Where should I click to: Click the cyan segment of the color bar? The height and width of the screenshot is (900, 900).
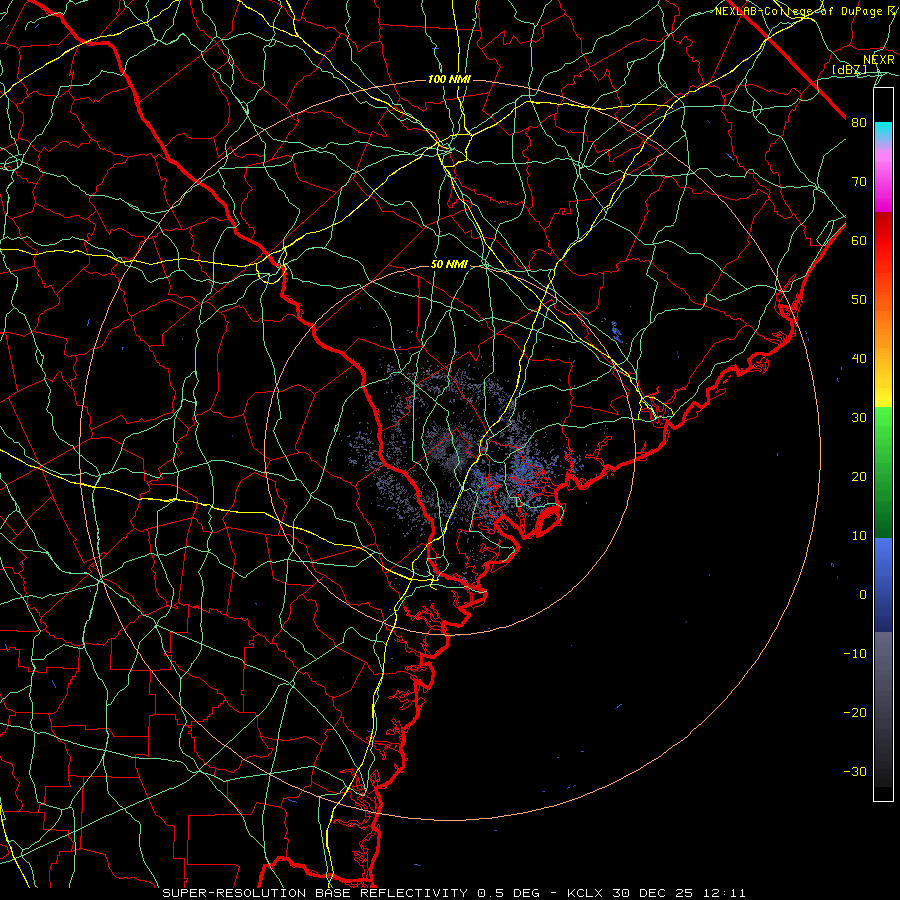point(883,131)
